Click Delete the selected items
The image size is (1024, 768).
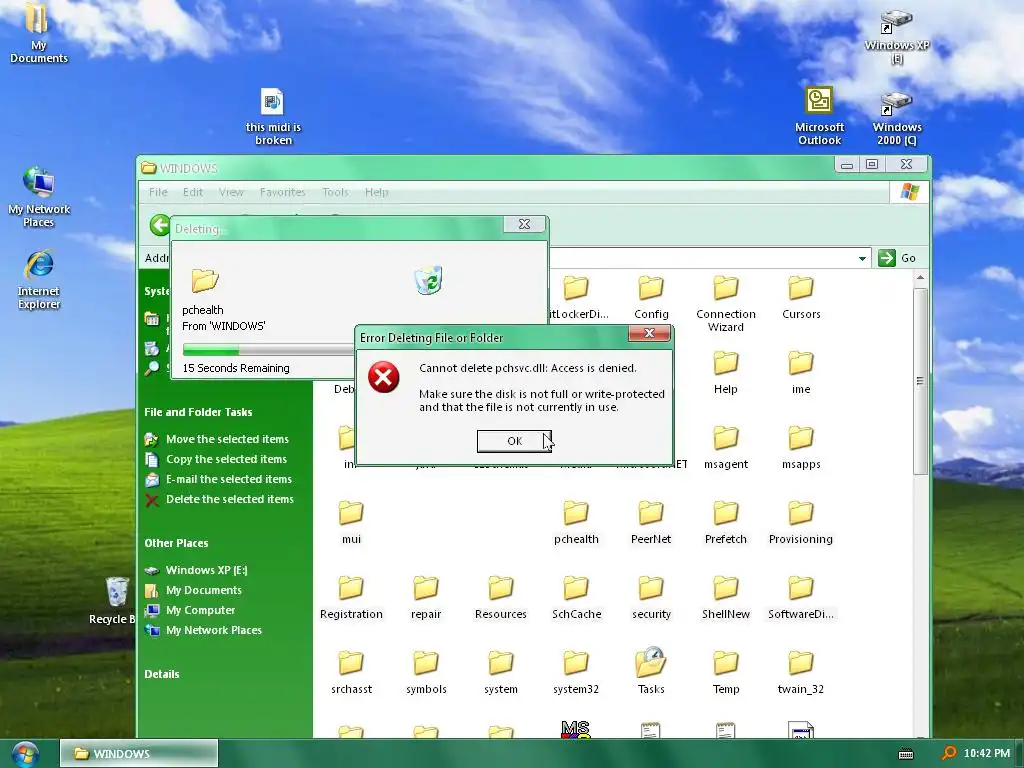coord(230,499)
